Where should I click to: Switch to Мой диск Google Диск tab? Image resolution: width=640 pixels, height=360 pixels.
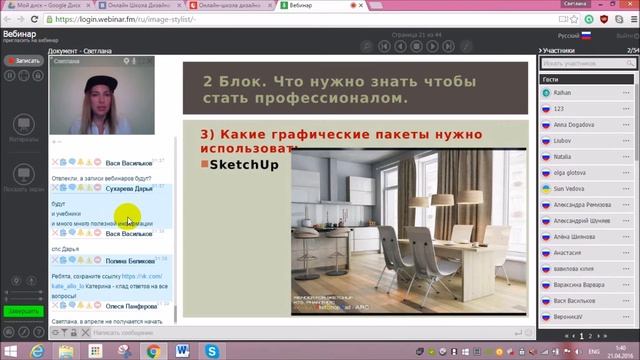49,6
